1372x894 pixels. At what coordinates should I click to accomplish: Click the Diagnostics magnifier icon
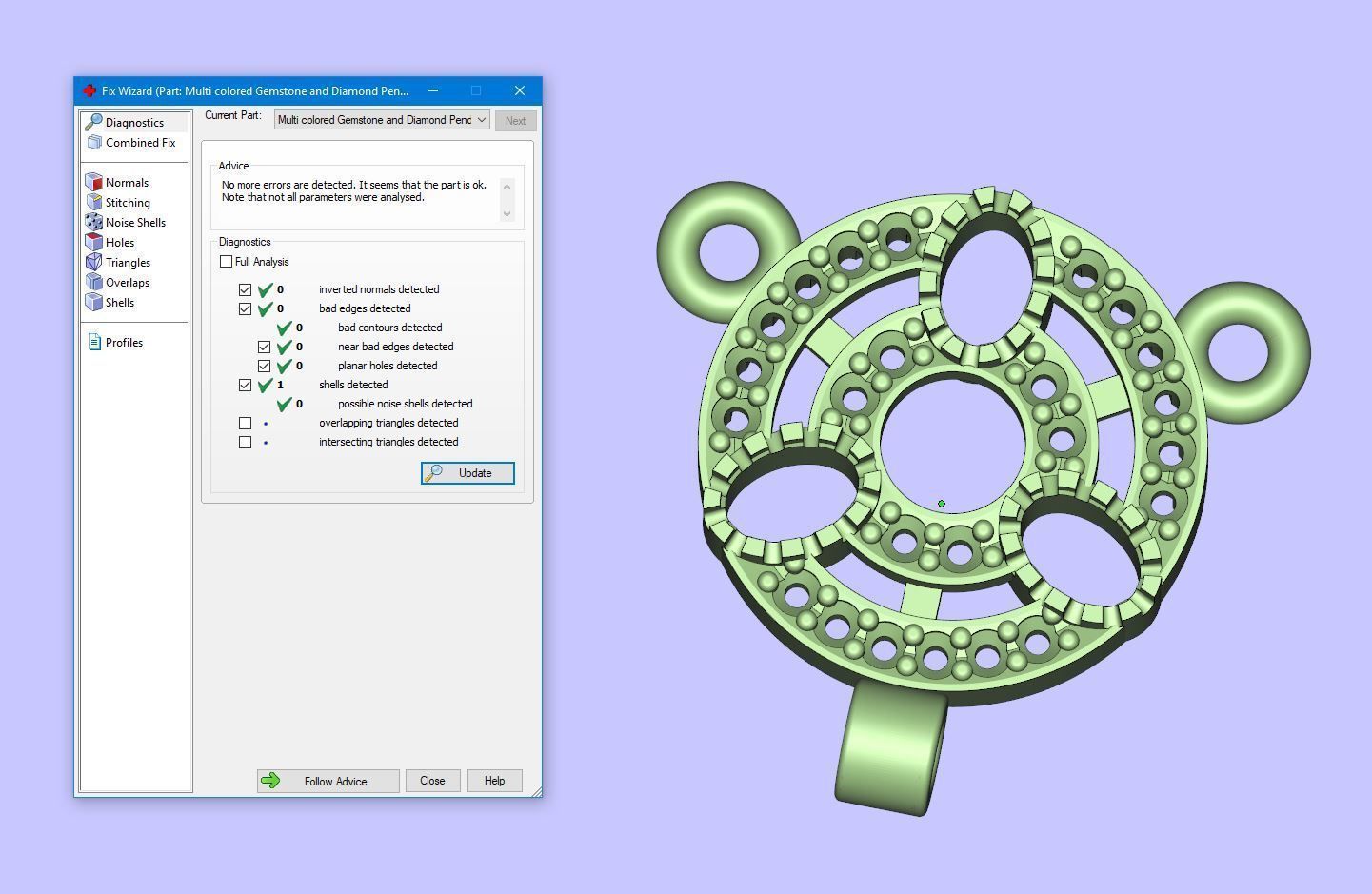click(93, 122)
